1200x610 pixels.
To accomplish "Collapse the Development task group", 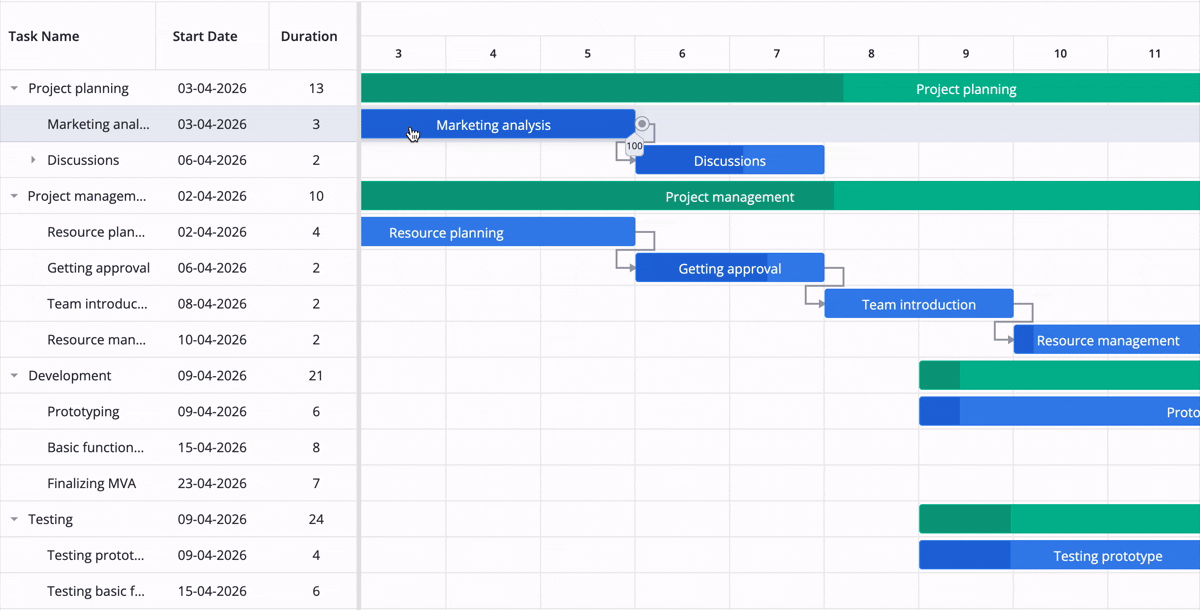I will click(x=13, y=375).
